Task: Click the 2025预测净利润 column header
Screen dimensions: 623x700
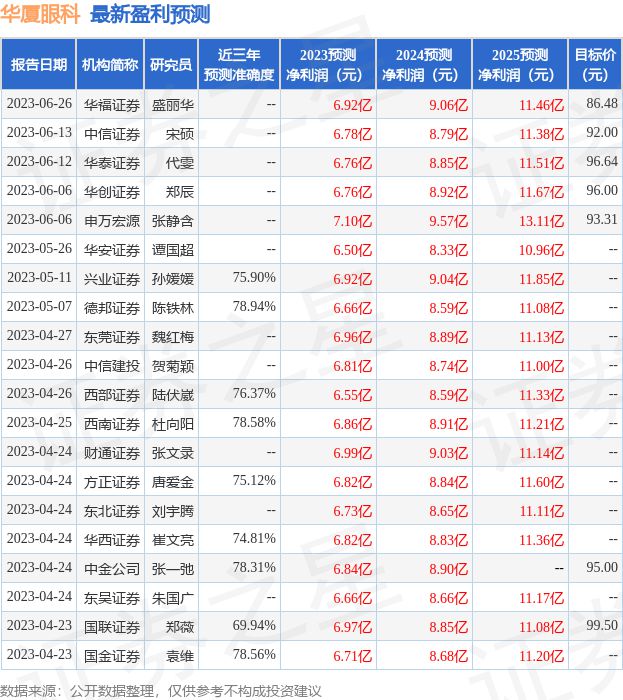Action: (520, 64)
